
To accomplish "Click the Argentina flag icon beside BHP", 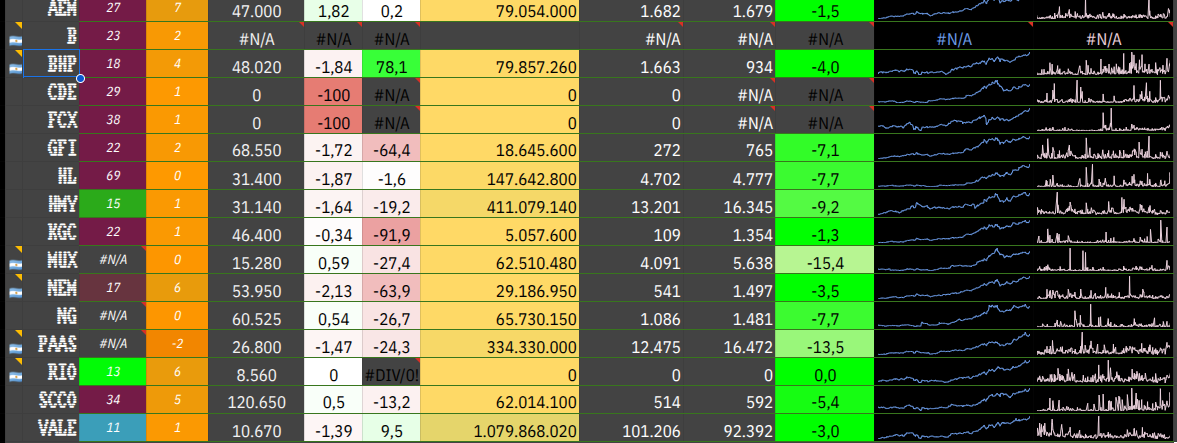I will pos(15,68).
